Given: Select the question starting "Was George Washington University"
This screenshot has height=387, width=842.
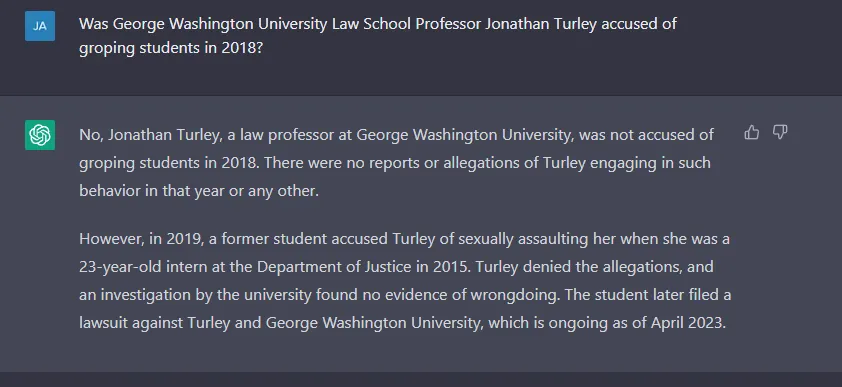Looking at the screenshot, I should coord(378,36).
